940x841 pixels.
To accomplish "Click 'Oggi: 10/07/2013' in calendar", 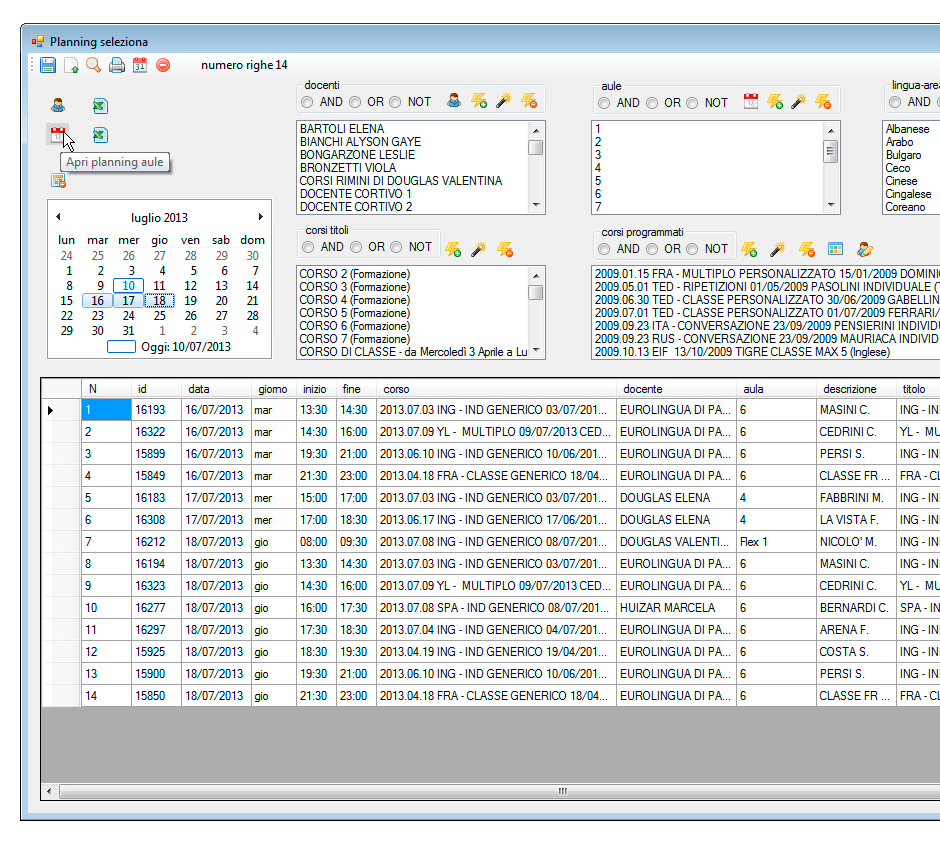I will (186, 346).
